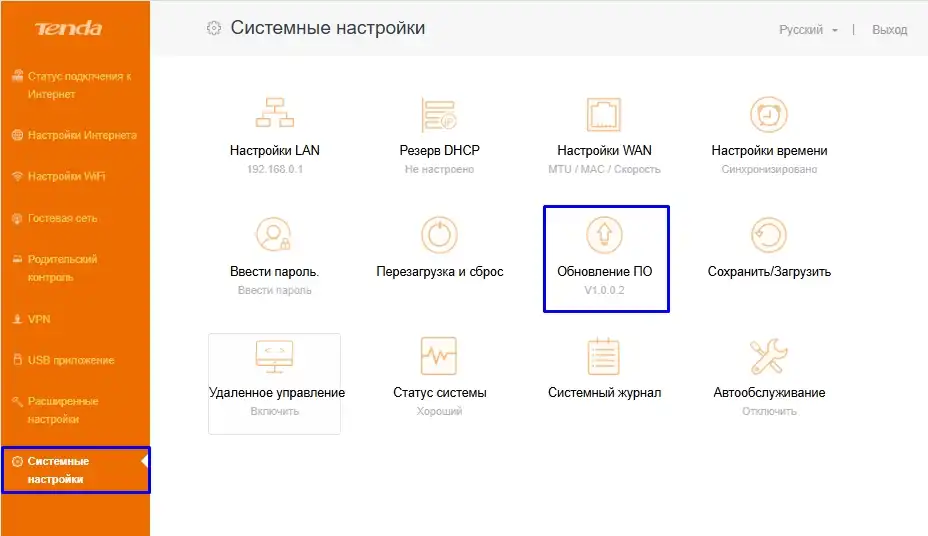Screen dimensions: 928x536
Task: Open the firmware upgrade arrow icon
Action: (604, 235)
